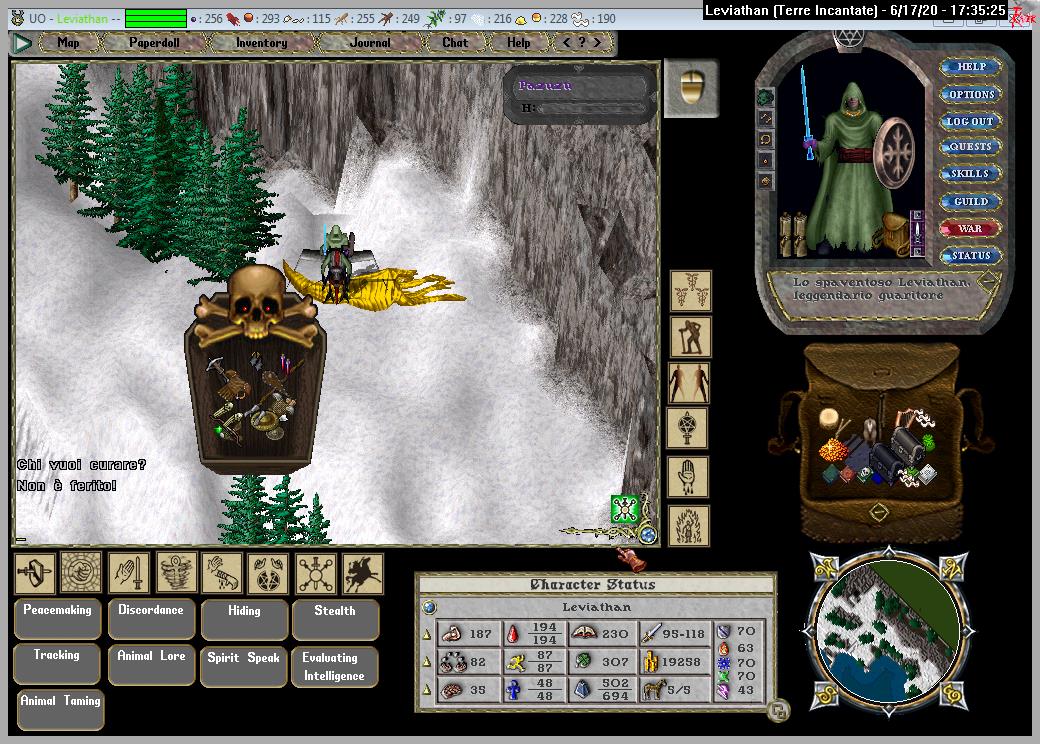Cast the two standing figures spell icon
This screenshot has width=1040, height=744.
(x=689, y=383)
